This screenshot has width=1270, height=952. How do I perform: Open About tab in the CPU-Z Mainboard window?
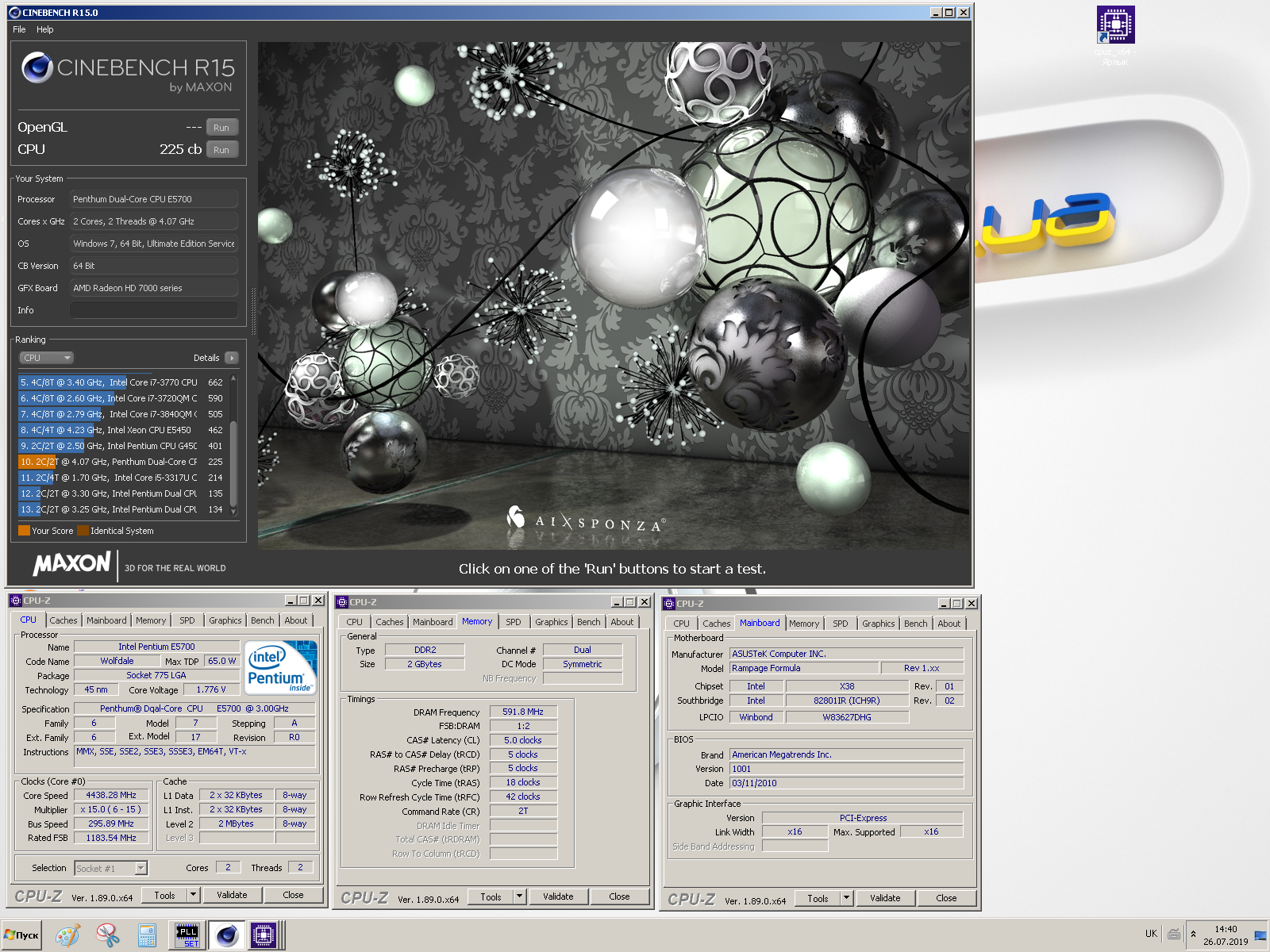click(949, 624)
